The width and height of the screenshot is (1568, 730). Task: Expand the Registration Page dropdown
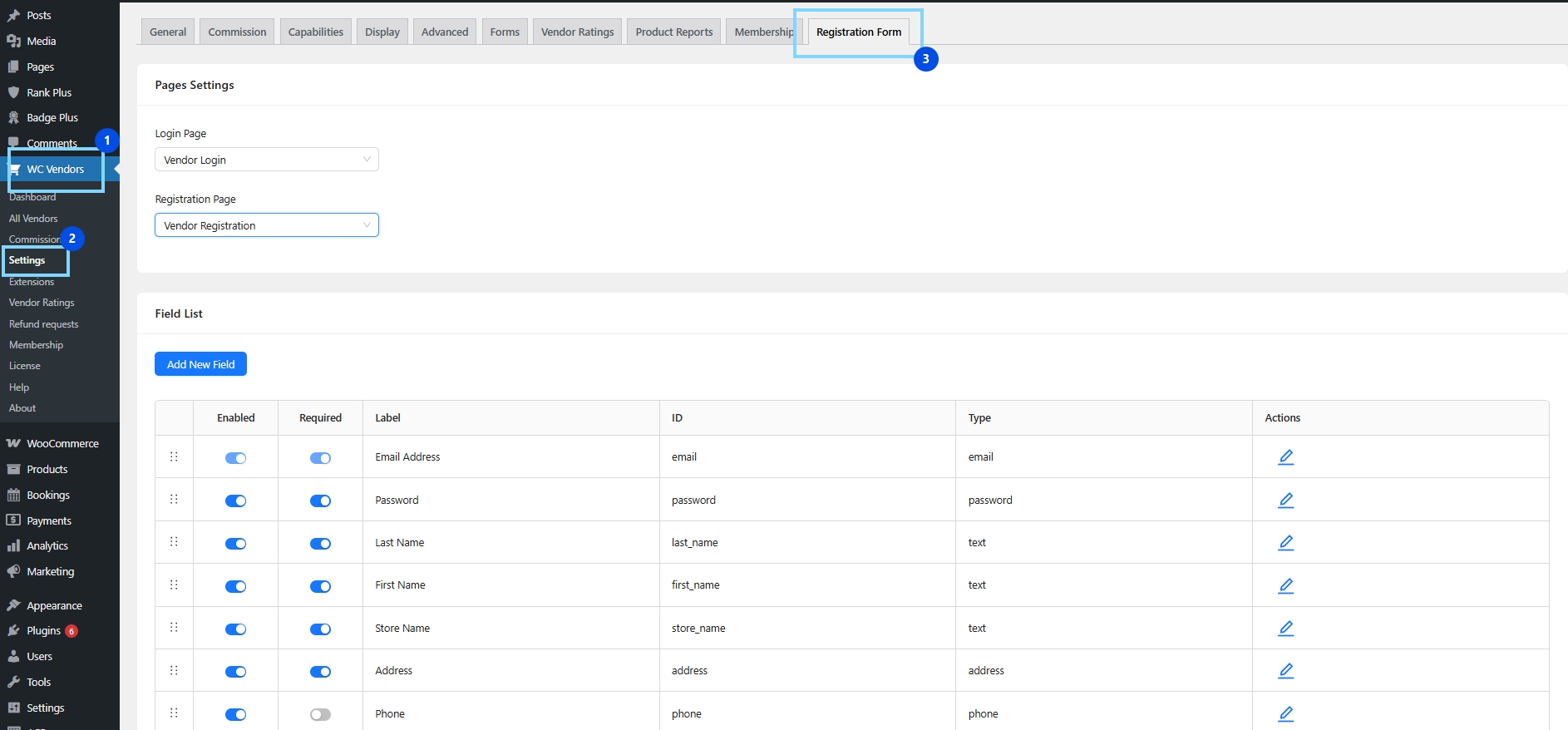coord(266,225)
